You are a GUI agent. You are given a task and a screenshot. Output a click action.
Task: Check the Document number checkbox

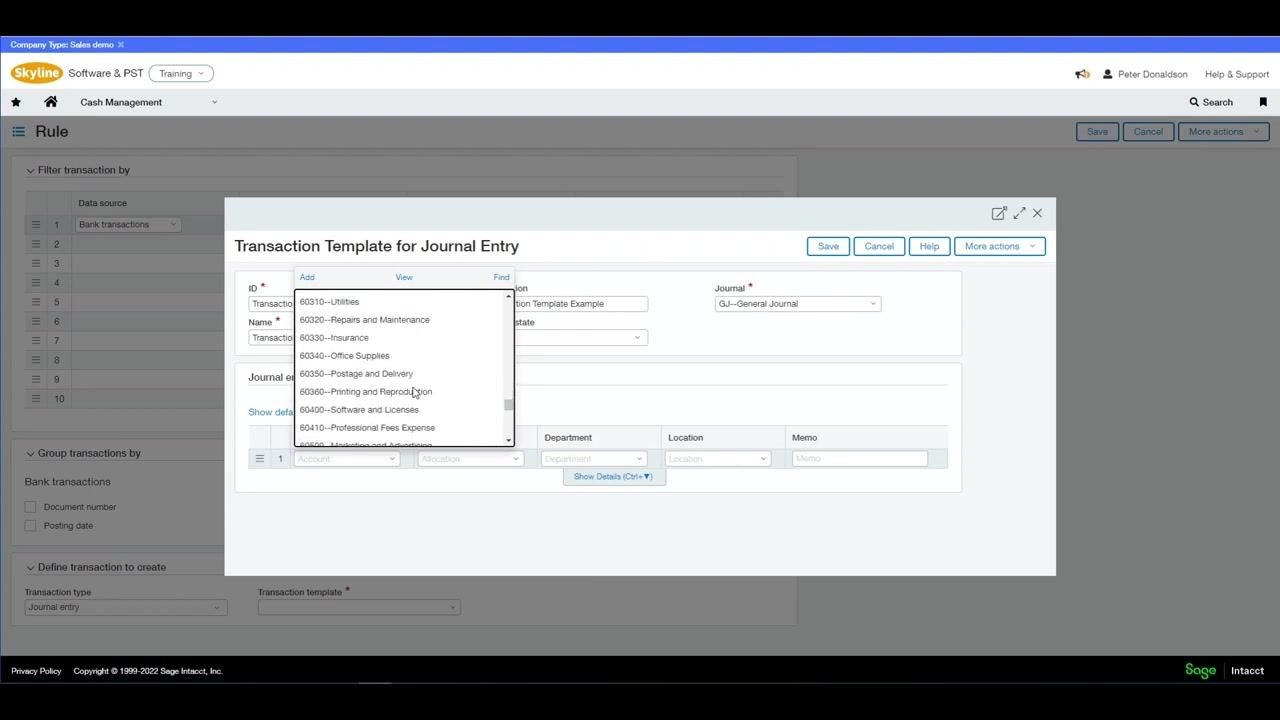[30, 507]
